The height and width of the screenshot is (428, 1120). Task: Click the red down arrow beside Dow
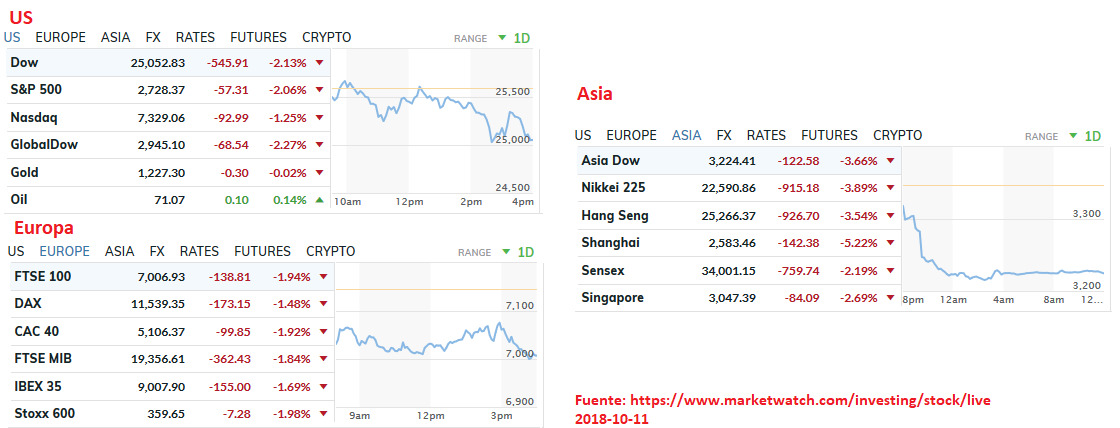pos(319,63)
